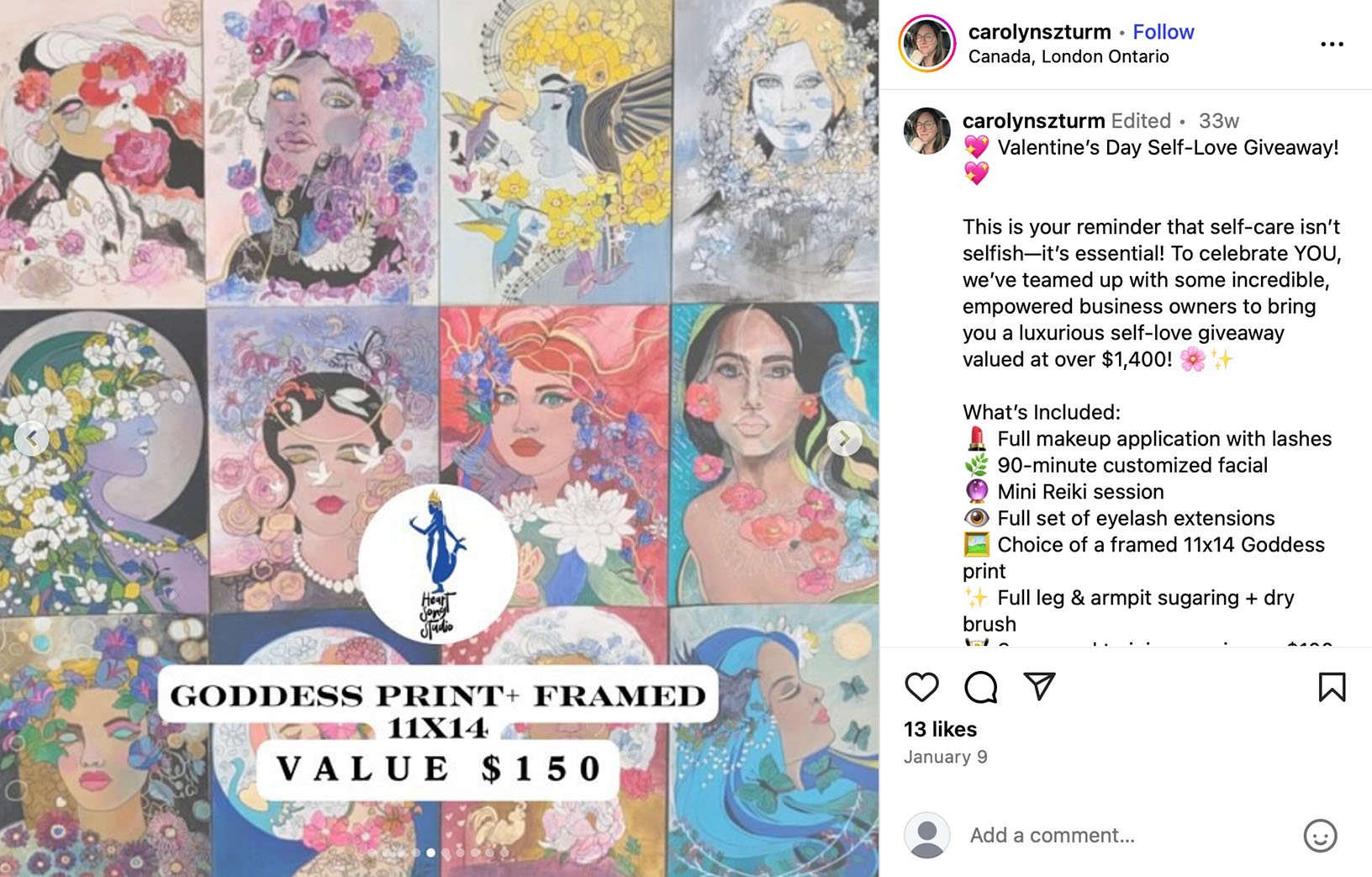Share the post via the paper plane icon

(1040, 687)
